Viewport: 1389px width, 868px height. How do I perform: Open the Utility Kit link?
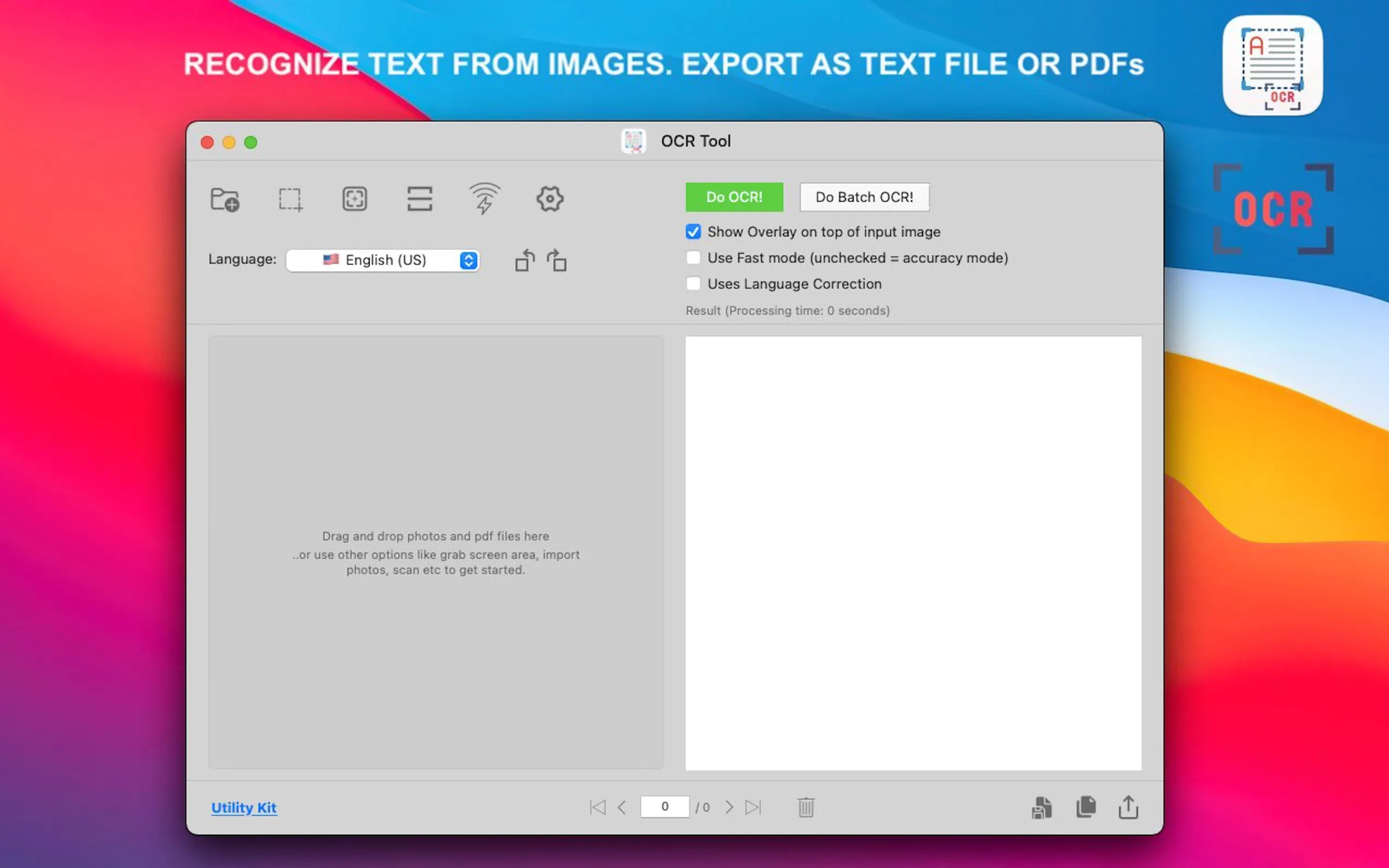point(243,807)
